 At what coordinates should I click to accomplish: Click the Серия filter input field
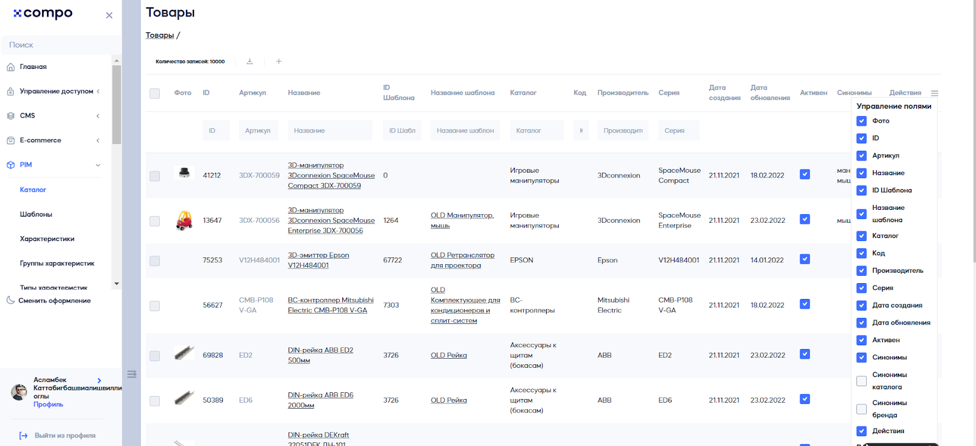(678, 131)
